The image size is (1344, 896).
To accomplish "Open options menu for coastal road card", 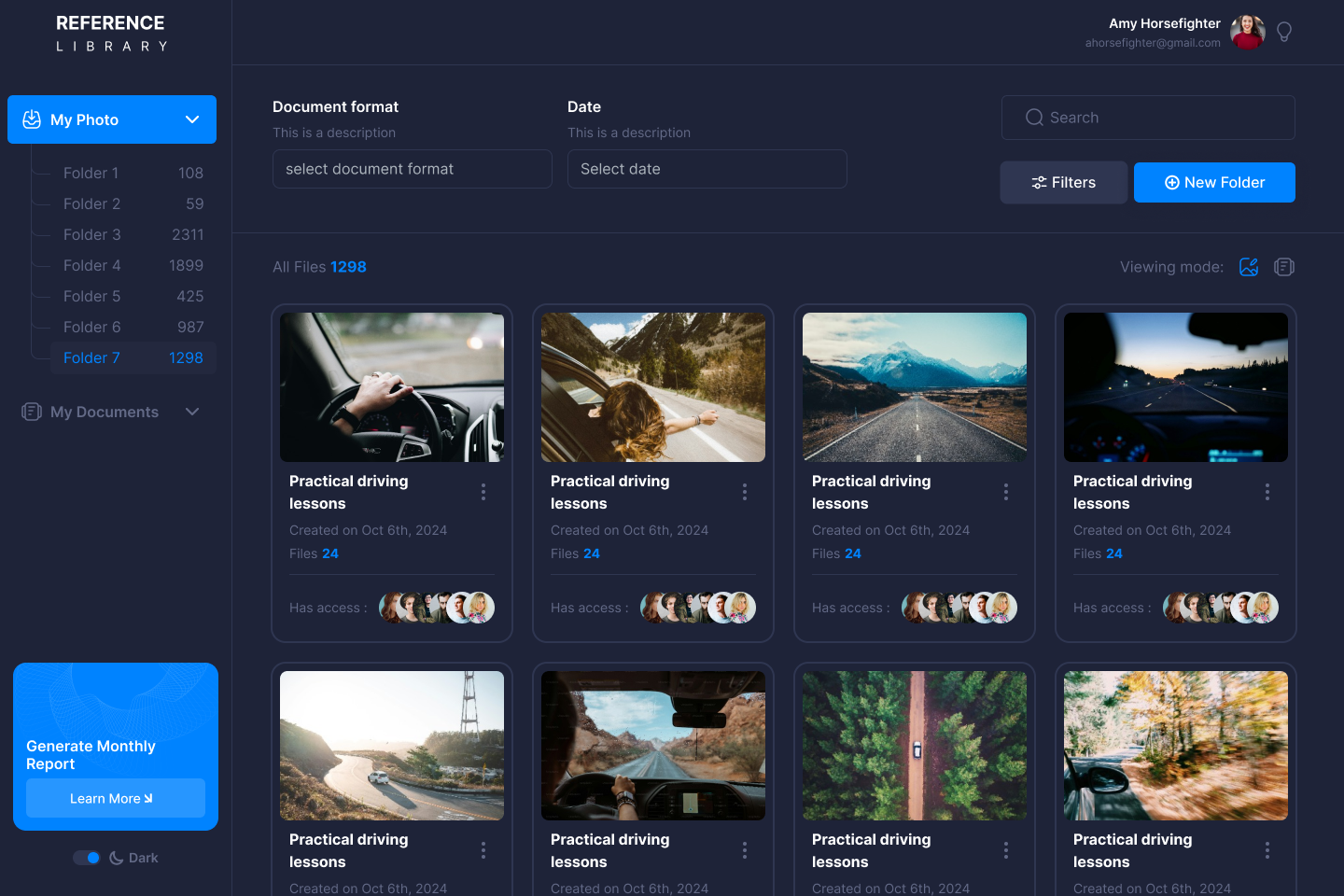I will pos(483,850).
